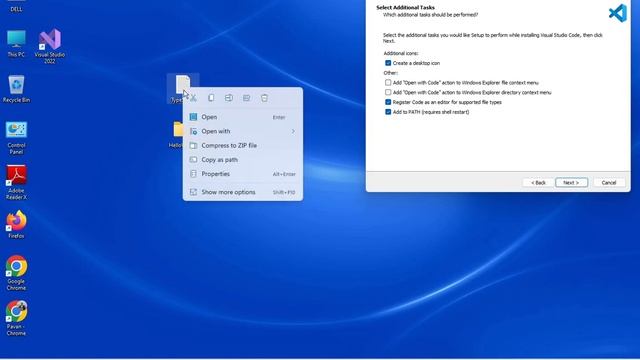The height and width of the screenshot is (360, 640).
Task: Click the Rename icon in context menu
Action: point(229,98)
